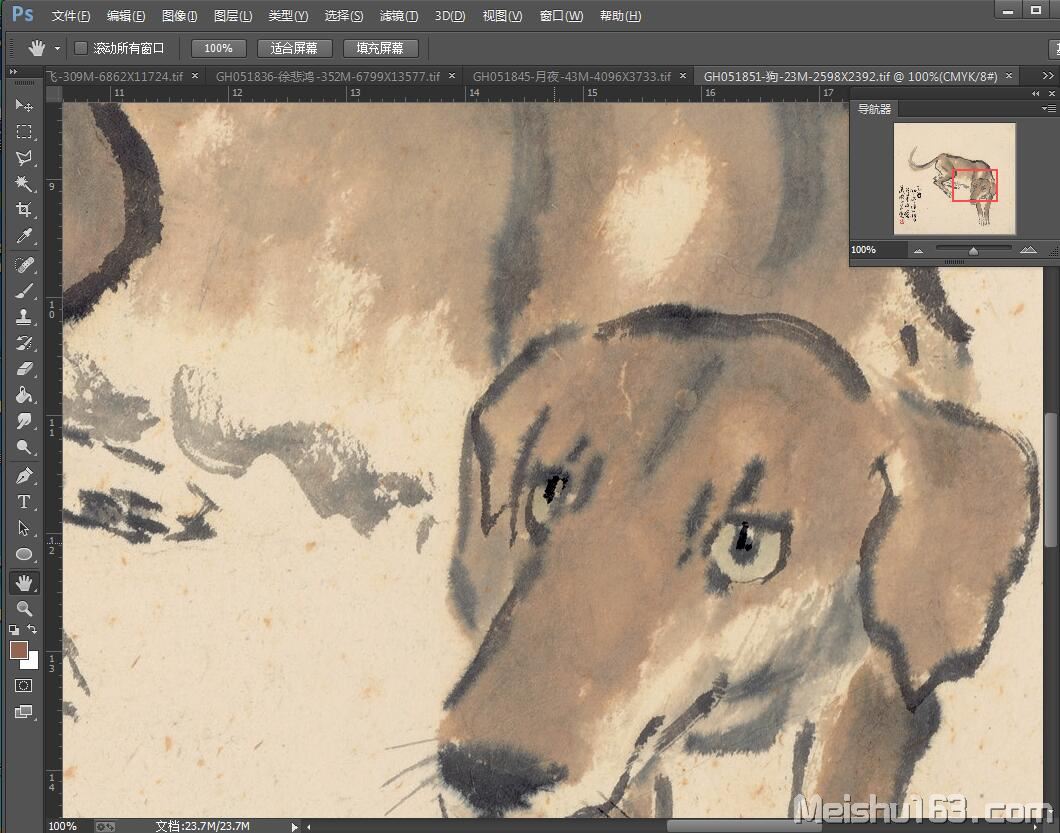Select the Rectangular Marquee tool

click(24, 131)
